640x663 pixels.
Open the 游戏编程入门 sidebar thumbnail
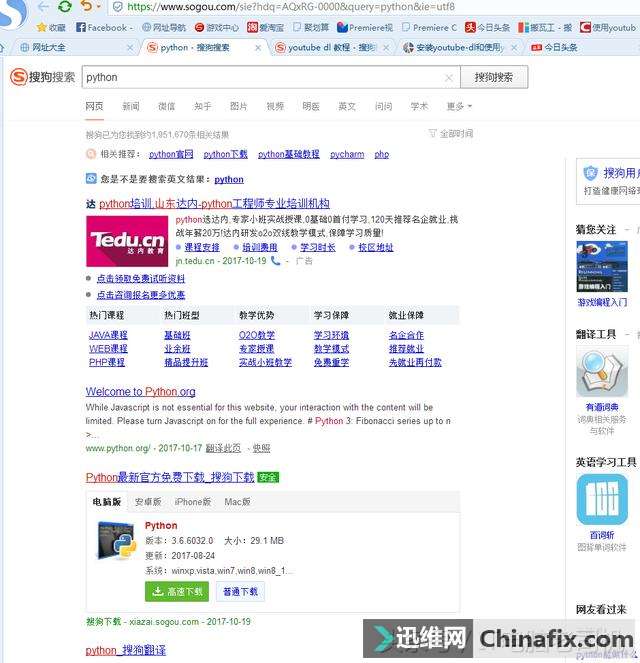click(x=602, y=266)
